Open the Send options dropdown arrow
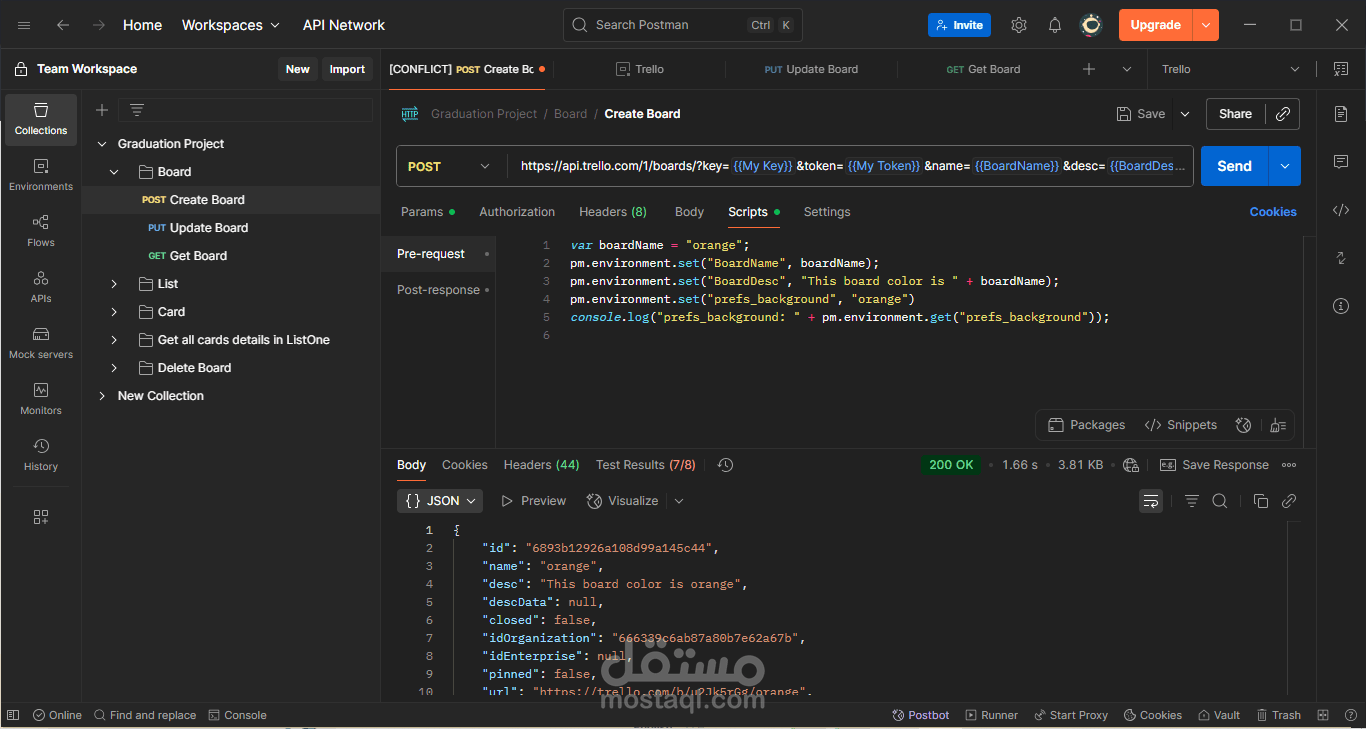 click(1285, 166)
